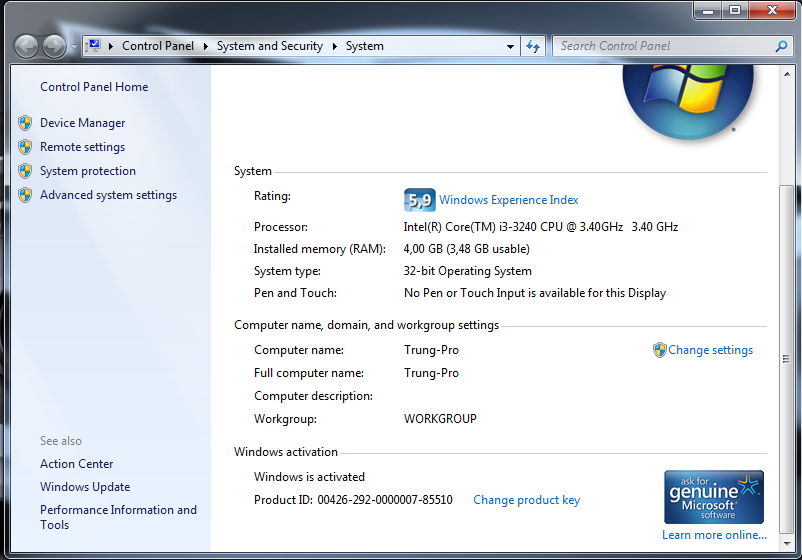This screenshot has height=560, width=802.
Task: Click the computer icon in the address bar
Action: pos(94,46)
